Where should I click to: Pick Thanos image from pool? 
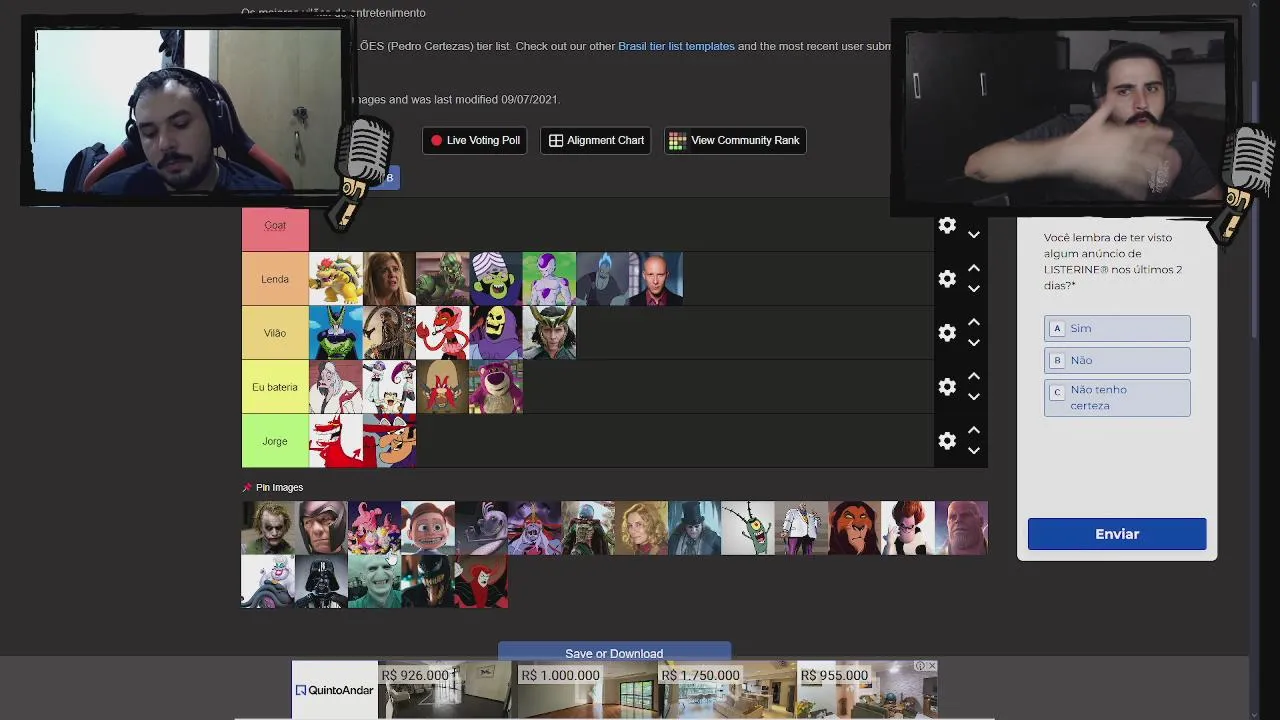961,528
